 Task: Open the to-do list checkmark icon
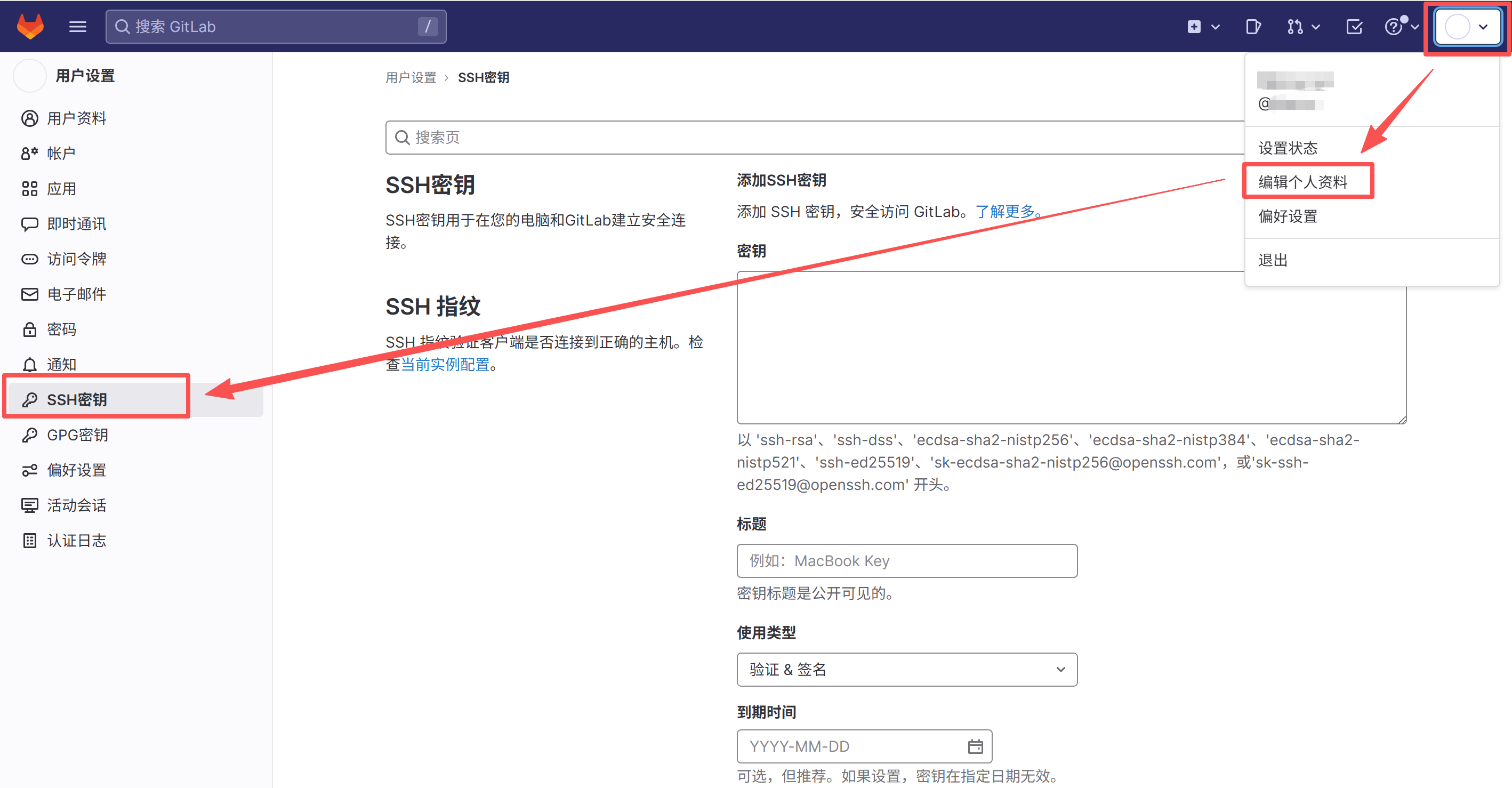[x=1354, y=27]
